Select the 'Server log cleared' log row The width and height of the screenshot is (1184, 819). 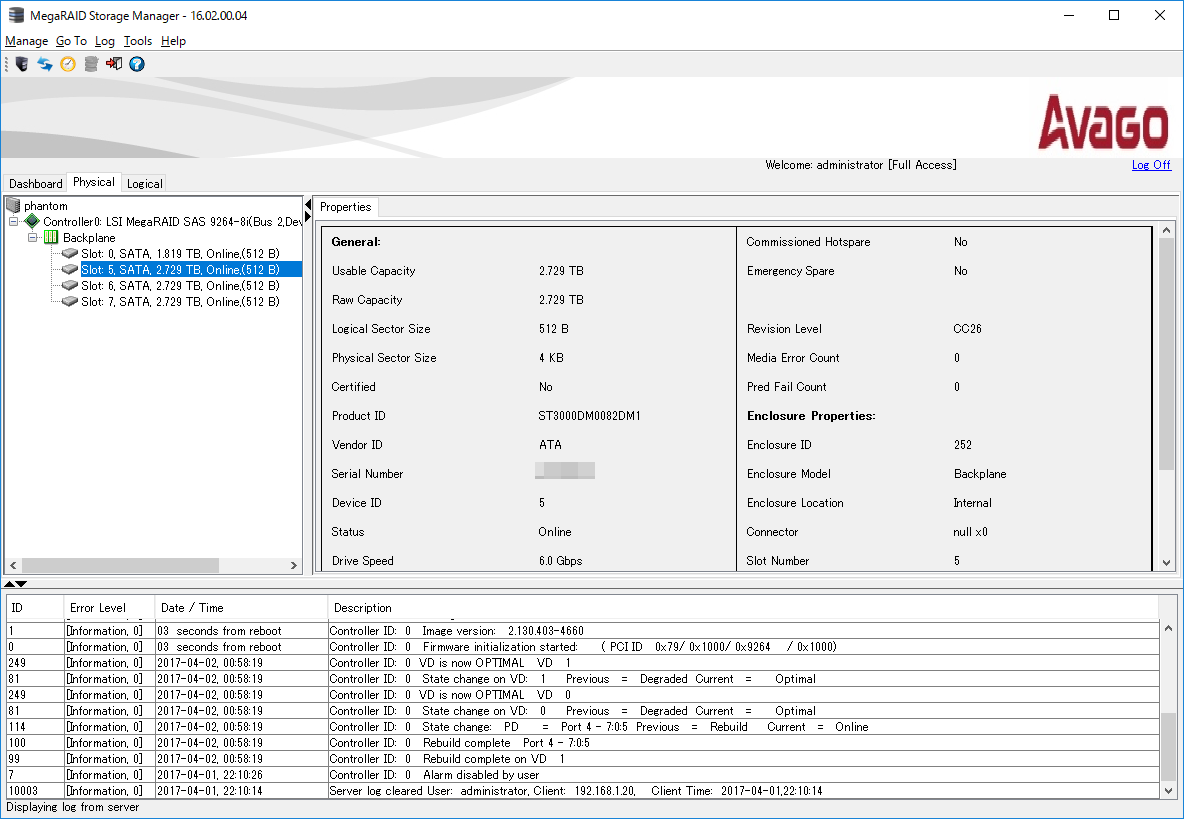[x=583, y=791]
